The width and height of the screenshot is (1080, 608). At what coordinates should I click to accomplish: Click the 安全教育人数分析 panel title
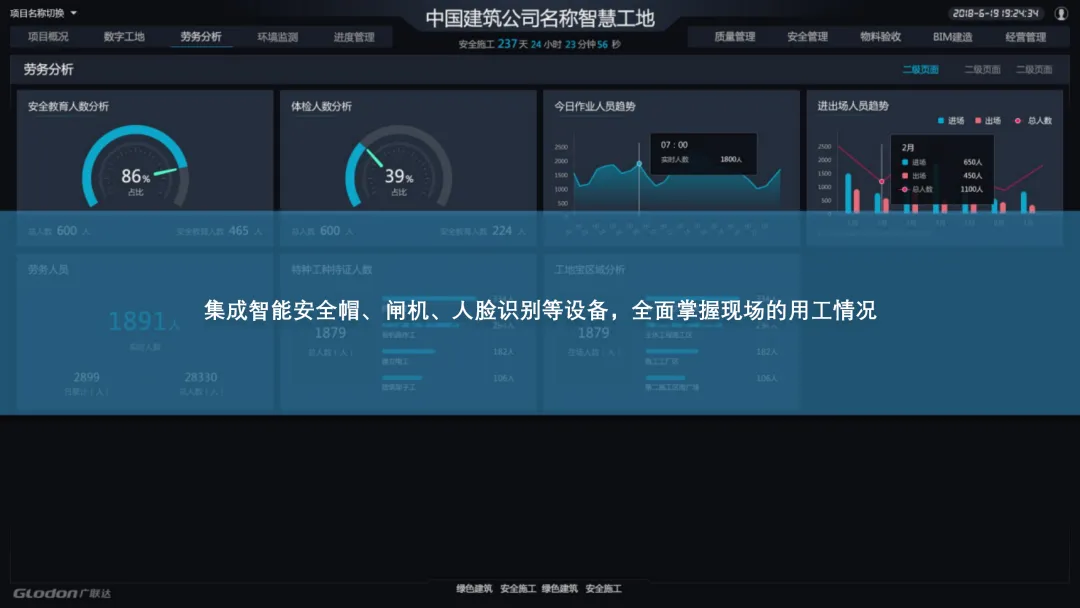pos(68,106)
